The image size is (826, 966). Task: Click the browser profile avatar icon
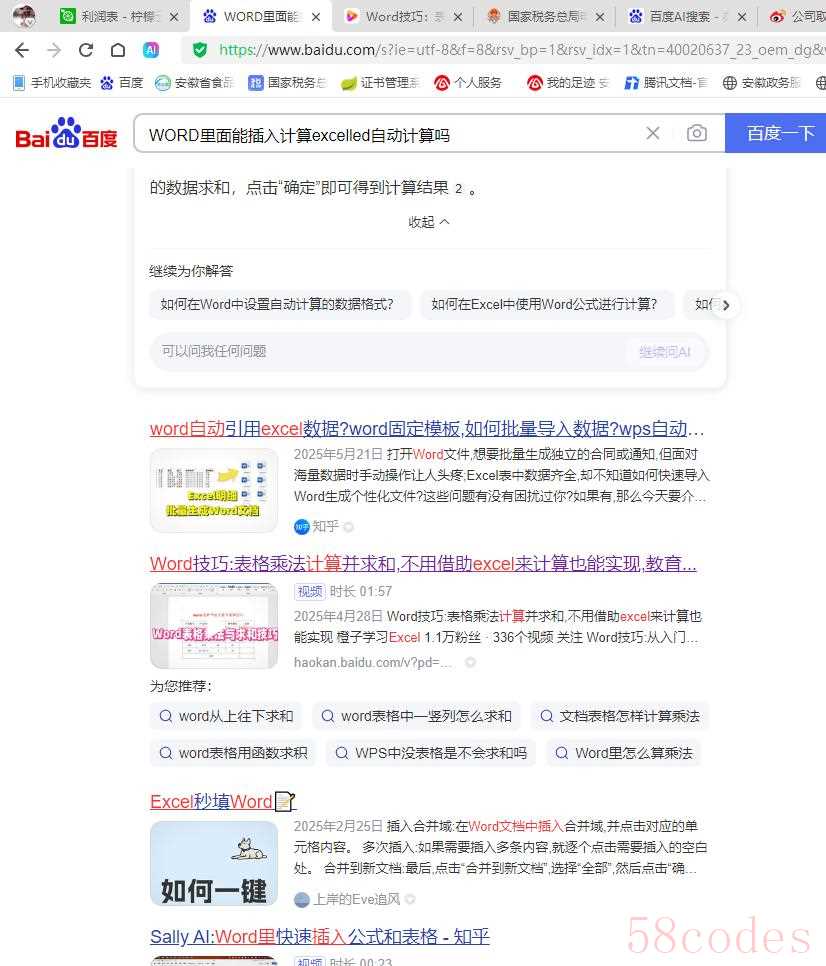(24, 16)
